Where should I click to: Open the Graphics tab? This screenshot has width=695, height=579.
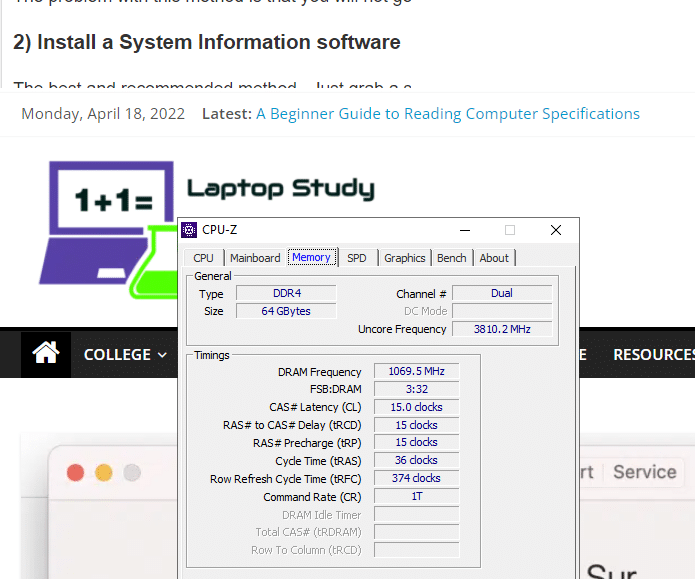(405, 258)
